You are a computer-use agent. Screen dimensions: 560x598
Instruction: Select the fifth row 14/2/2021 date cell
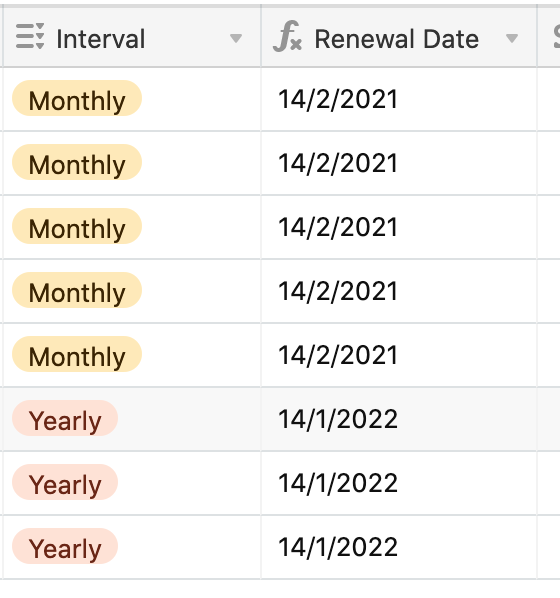coord(399,355)
